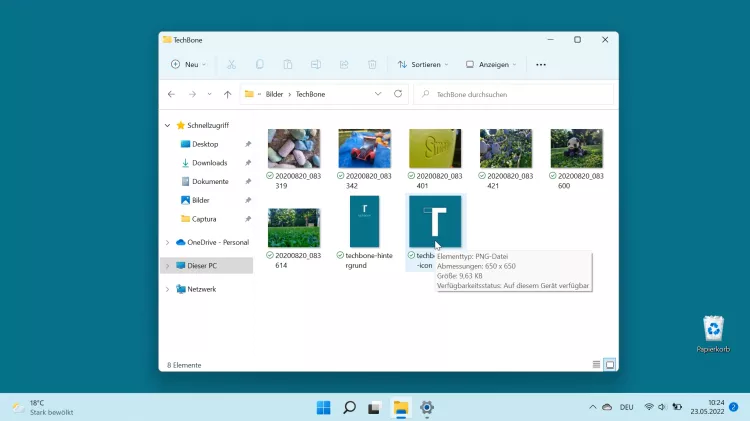Unpin Desktop using its pin icon

click(x=248, y=144)
